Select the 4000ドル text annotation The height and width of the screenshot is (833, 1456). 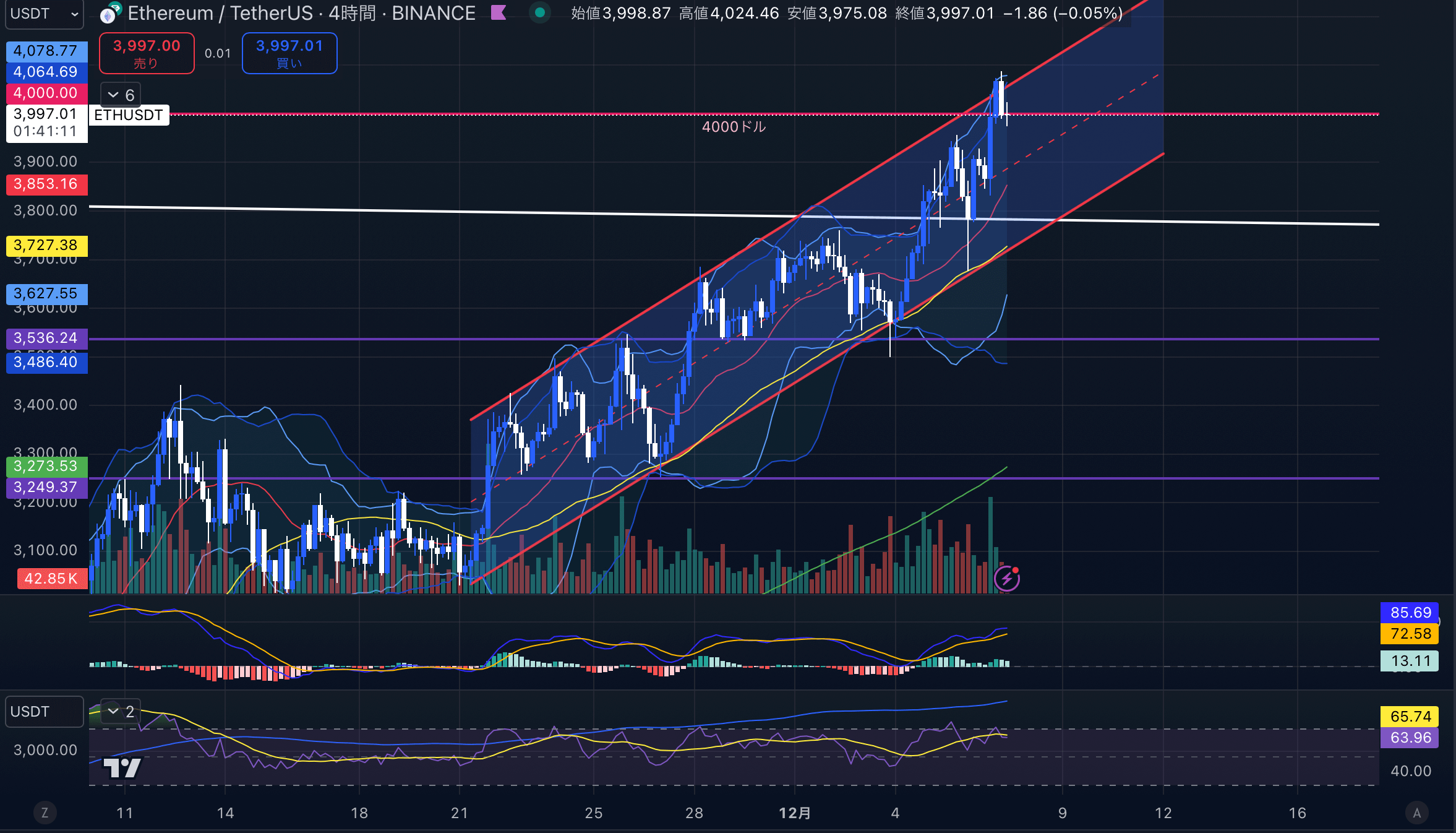(x=734, y=127)
